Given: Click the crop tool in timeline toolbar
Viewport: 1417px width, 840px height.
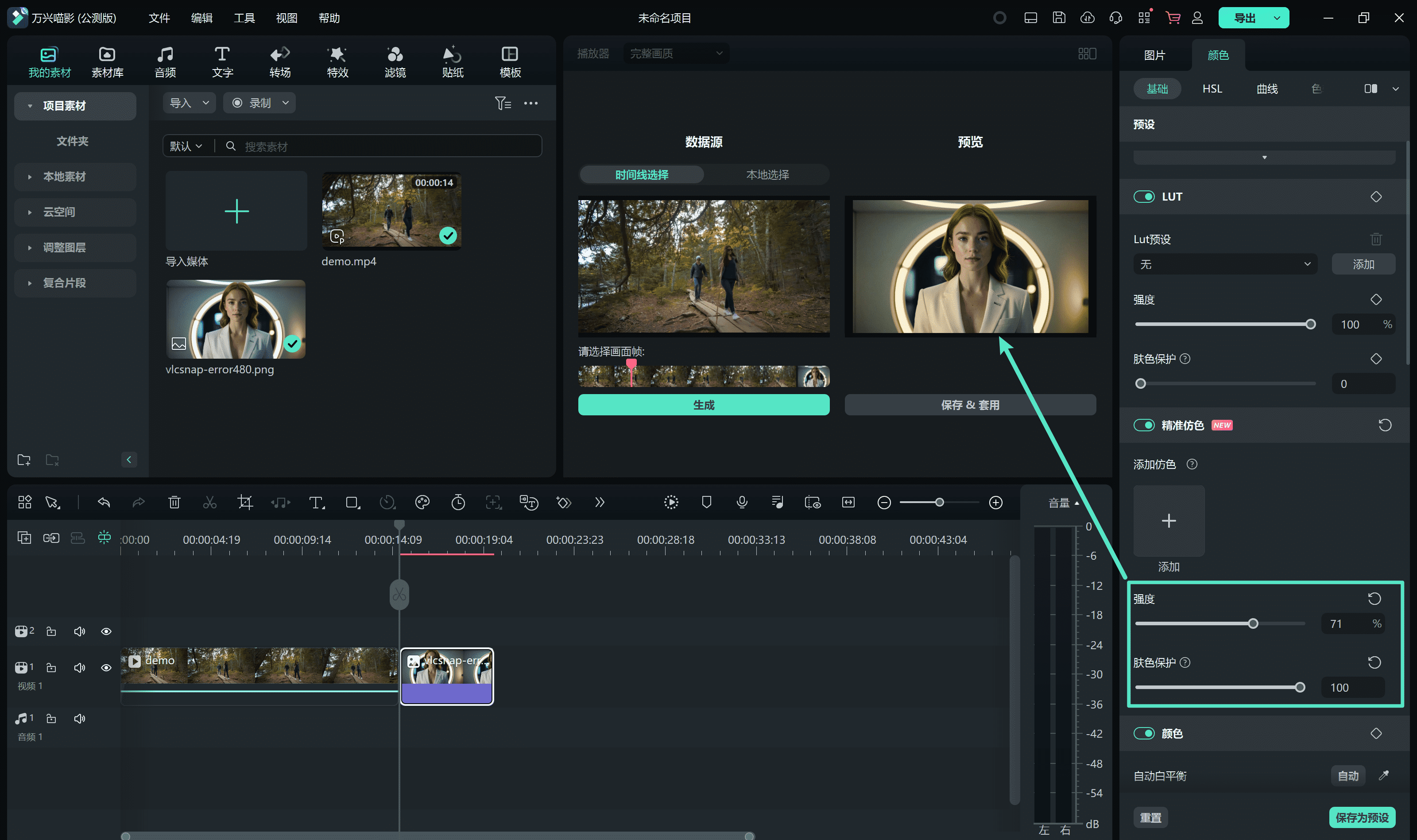Looking at the screenshot, I should point(245,502).
